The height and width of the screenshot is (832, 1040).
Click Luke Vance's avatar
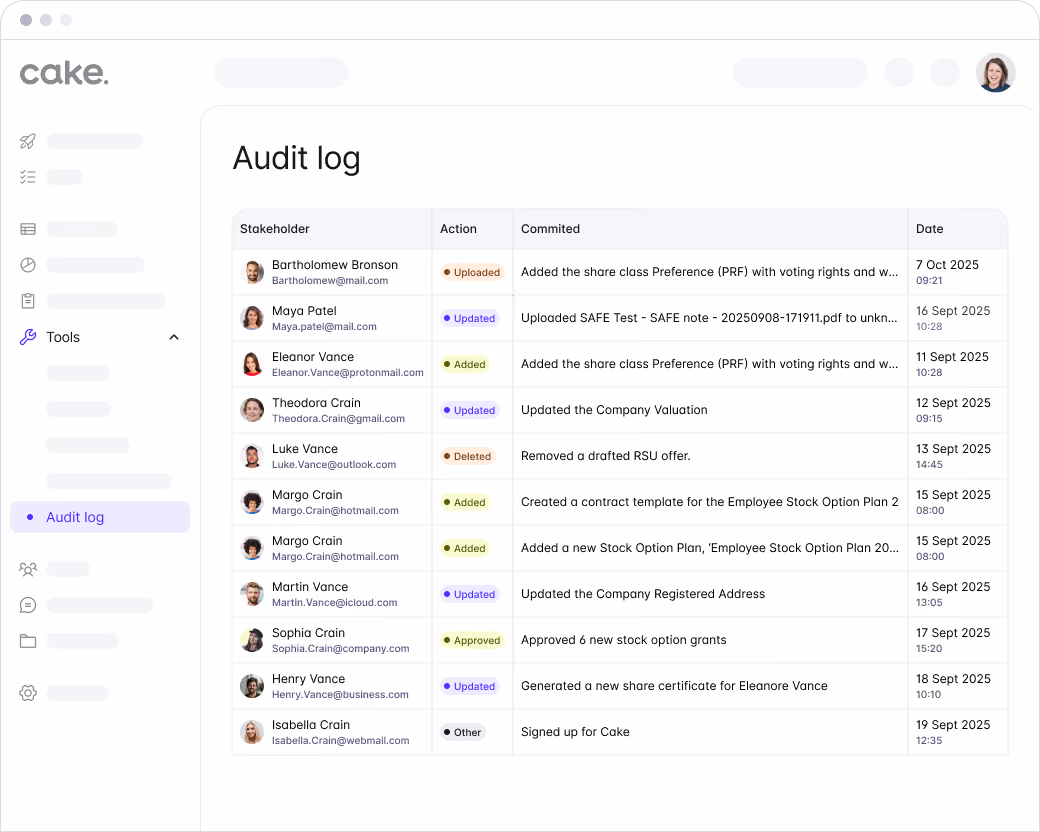tap(252, 456)
